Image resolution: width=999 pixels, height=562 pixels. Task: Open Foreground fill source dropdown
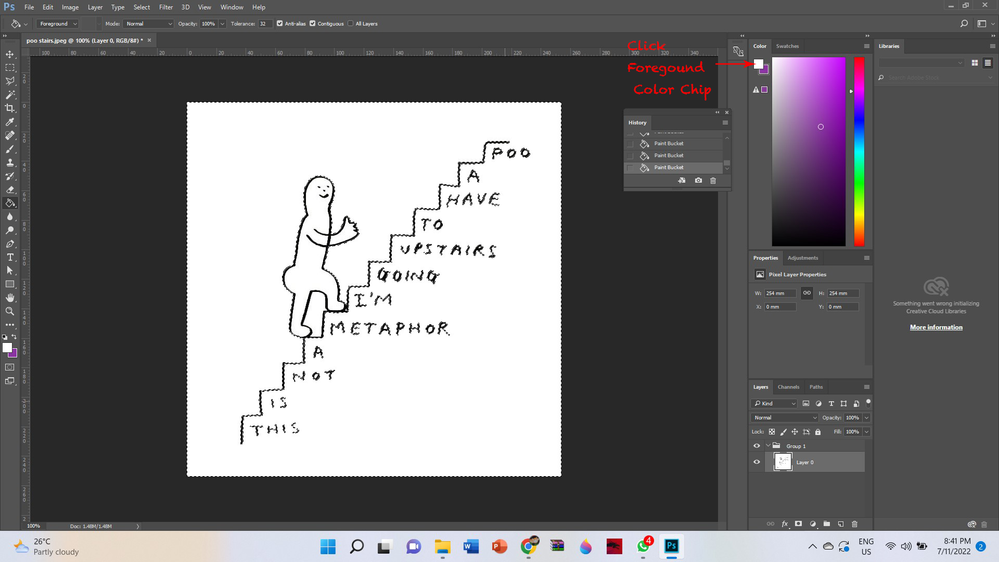[57, 24]
